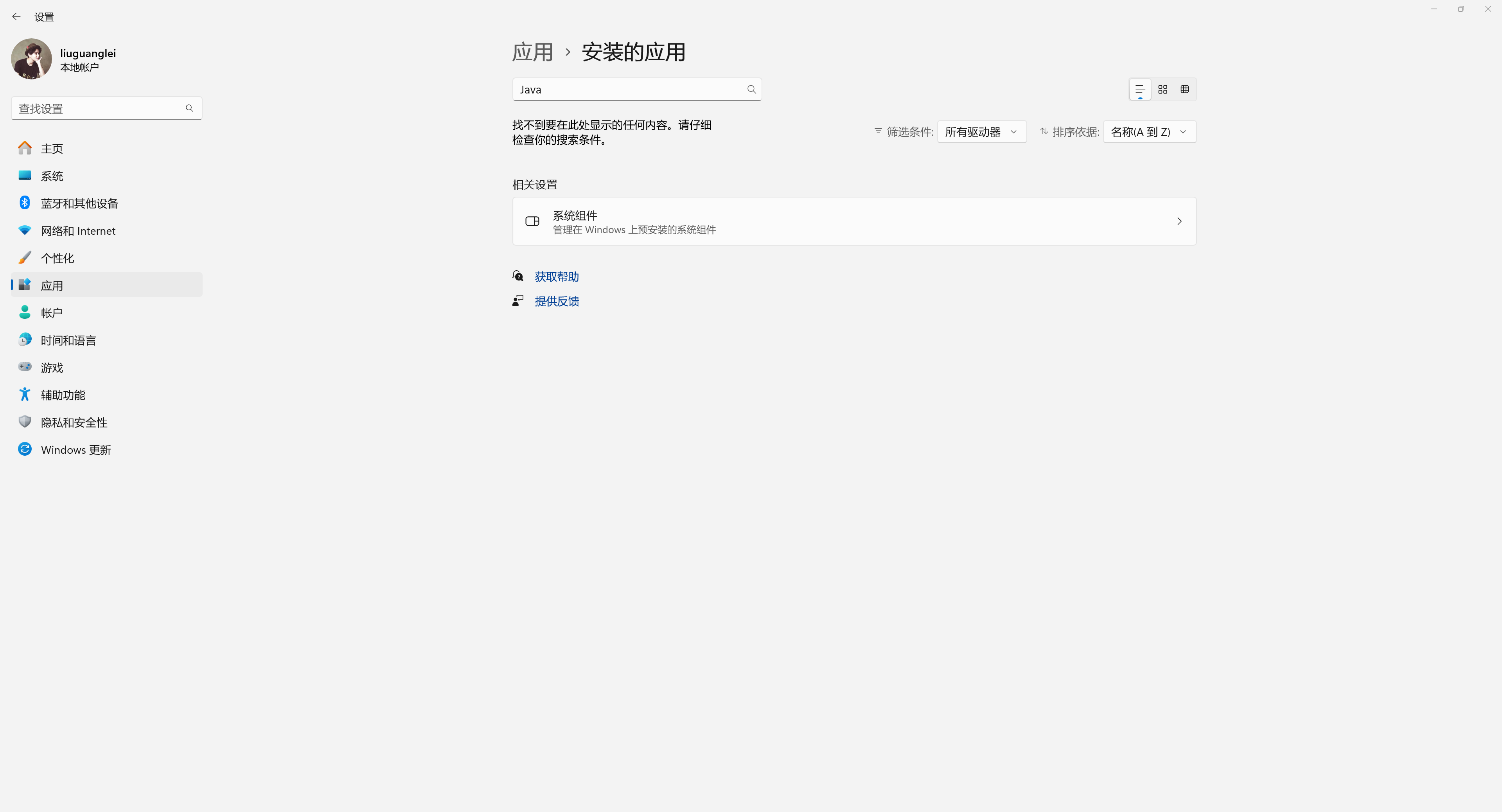The image size is (1502, 812).
Task: Open the 所有驱动器 filter dropdown
Action: coord(981,132)
